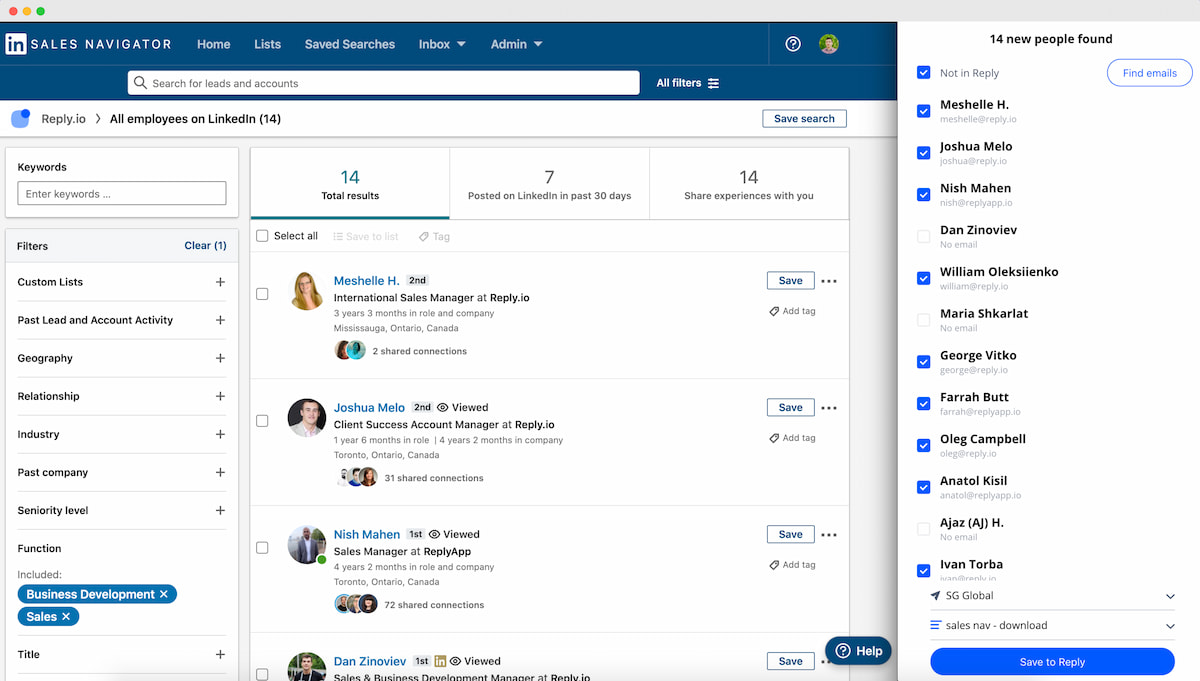The image size is (1200, 681).
Task: Check the Dan Zinoviev checkbox in Reply panel
Action: pos(924,236)
